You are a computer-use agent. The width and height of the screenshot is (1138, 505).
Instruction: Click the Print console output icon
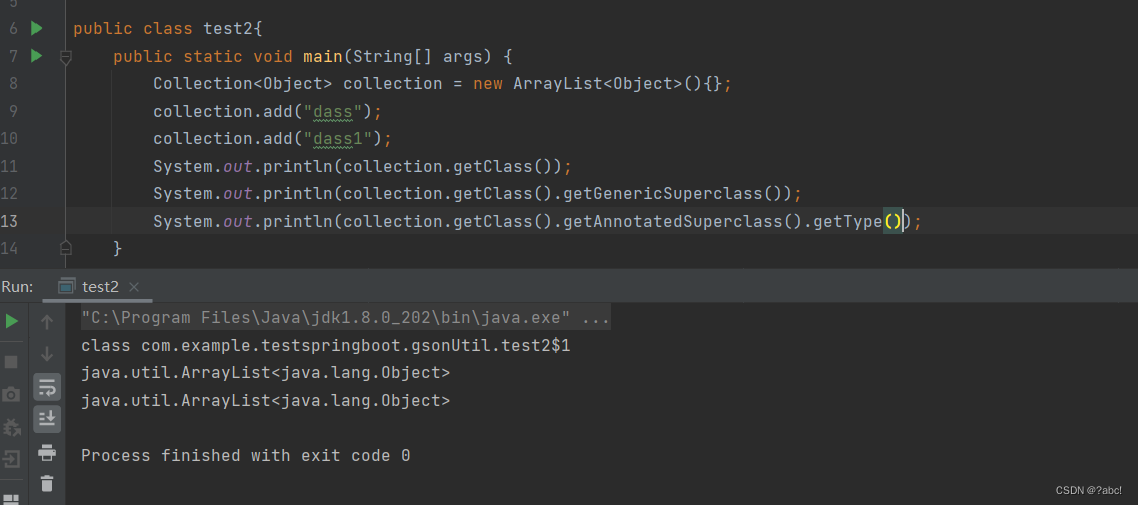[47, 453]
